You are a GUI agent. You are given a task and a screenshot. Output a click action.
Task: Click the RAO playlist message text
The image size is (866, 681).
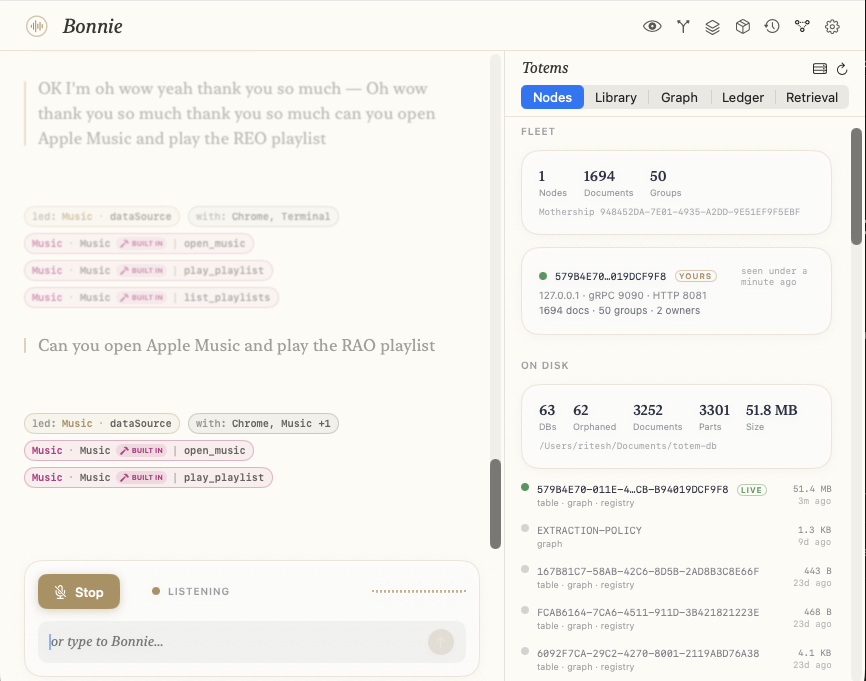point(236,346)
